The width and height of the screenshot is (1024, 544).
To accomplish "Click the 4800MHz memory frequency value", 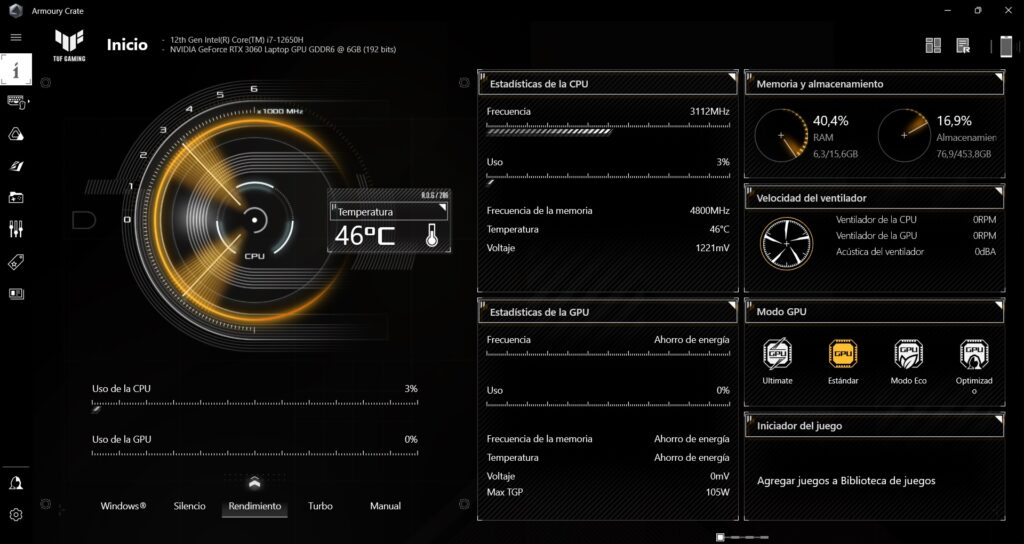I will pyautogui.click(x=709, y=211).
